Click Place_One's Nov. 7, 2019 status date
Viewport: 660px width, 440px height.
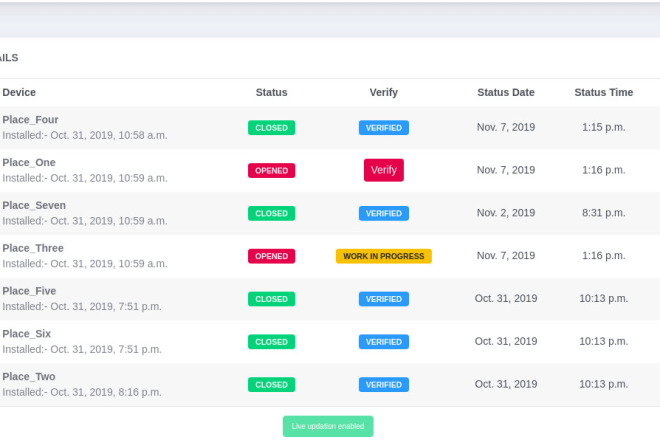coord(506,170)
